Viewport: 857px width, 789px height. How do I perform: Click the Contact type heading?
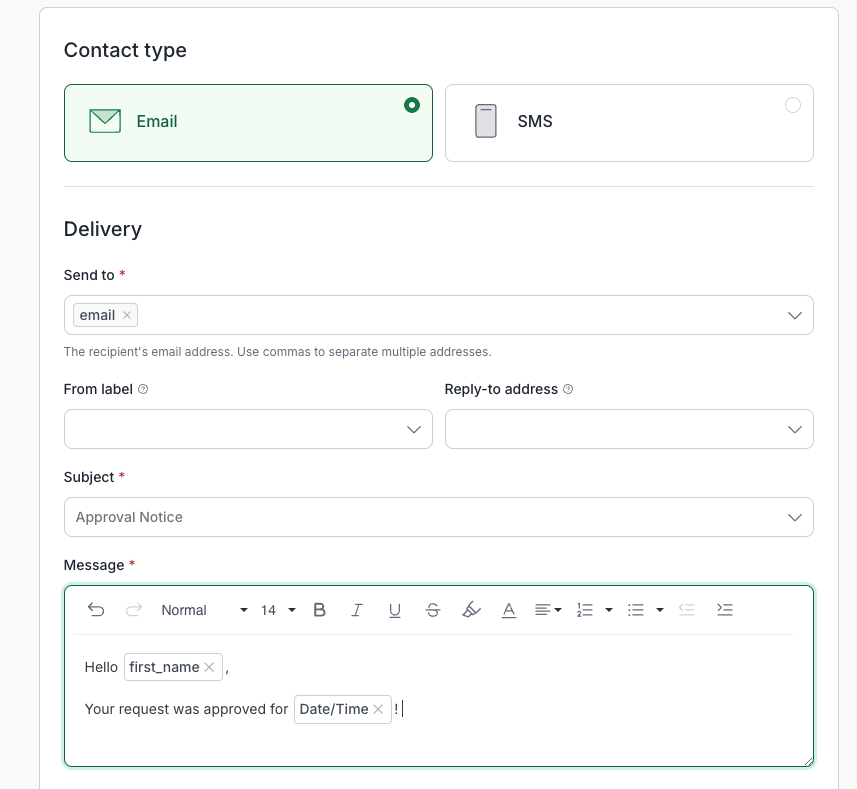click(x=125, y=50)
